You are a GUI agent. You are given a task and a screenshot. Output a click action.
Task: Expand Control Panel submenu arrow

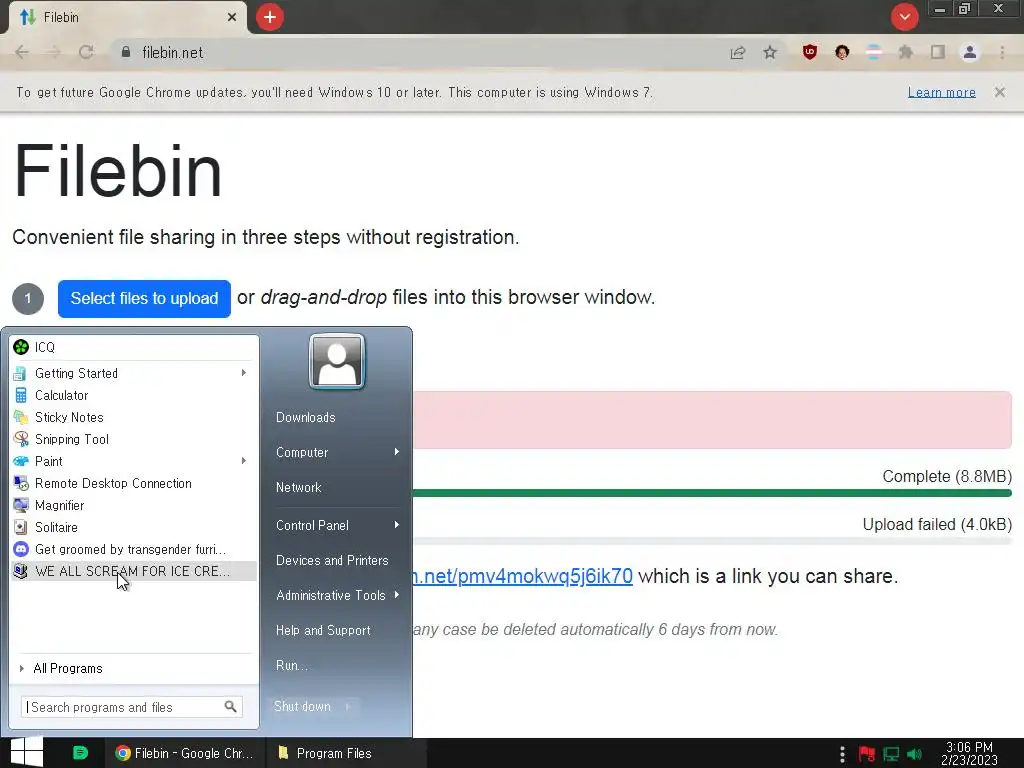coord(396,525)
